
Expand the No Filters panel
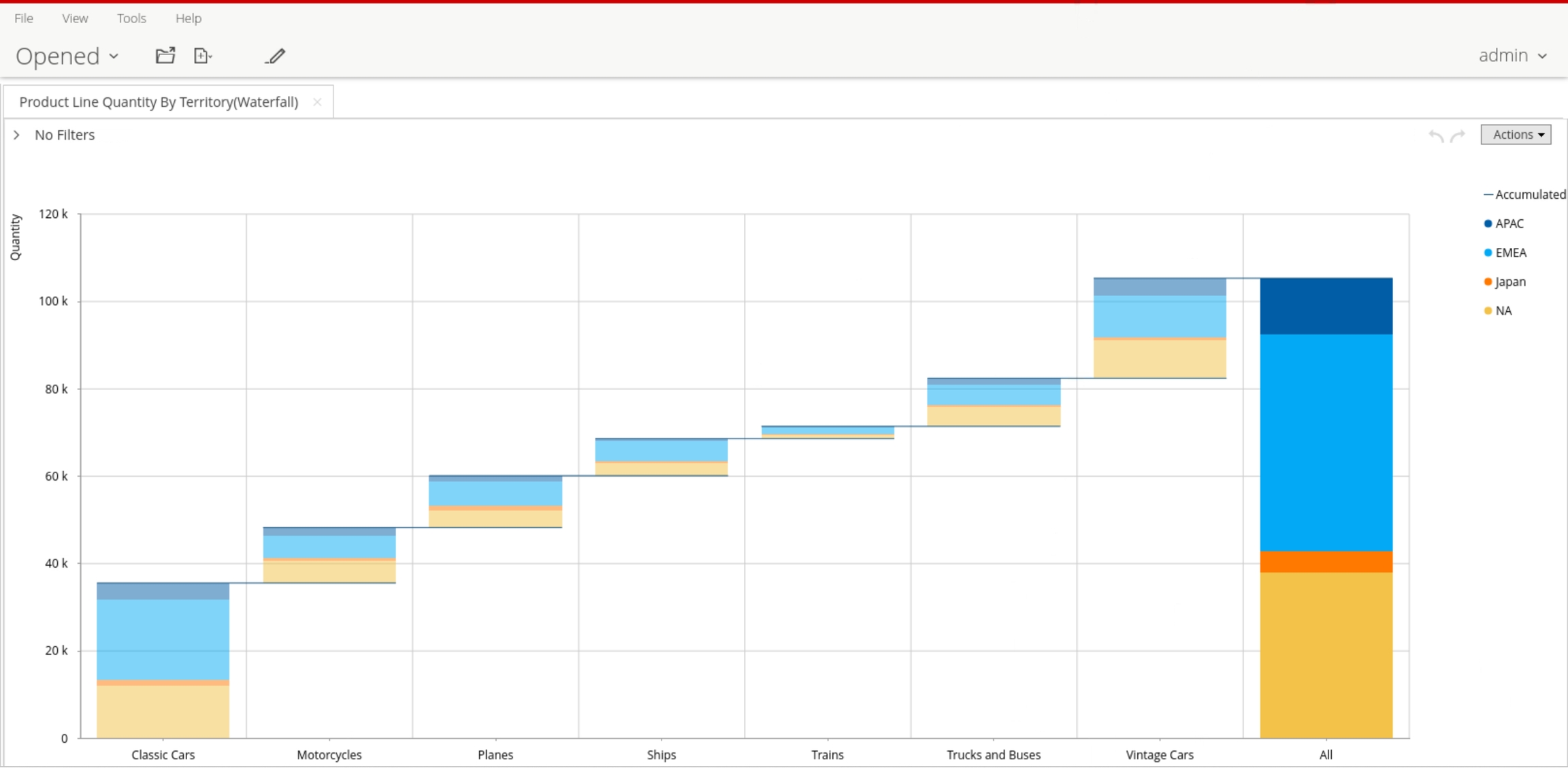click(17, 135)
